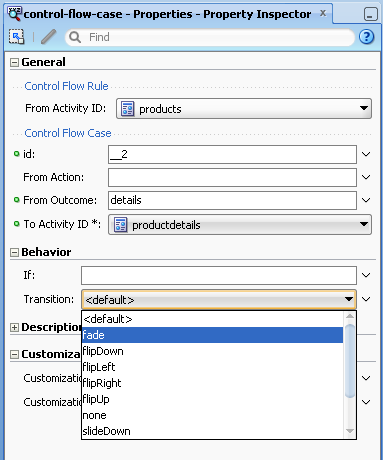The height and width of the screenshot is (460, 383).
Task: Open property menu arrow next to If field
Action: (x=366, y=275)
